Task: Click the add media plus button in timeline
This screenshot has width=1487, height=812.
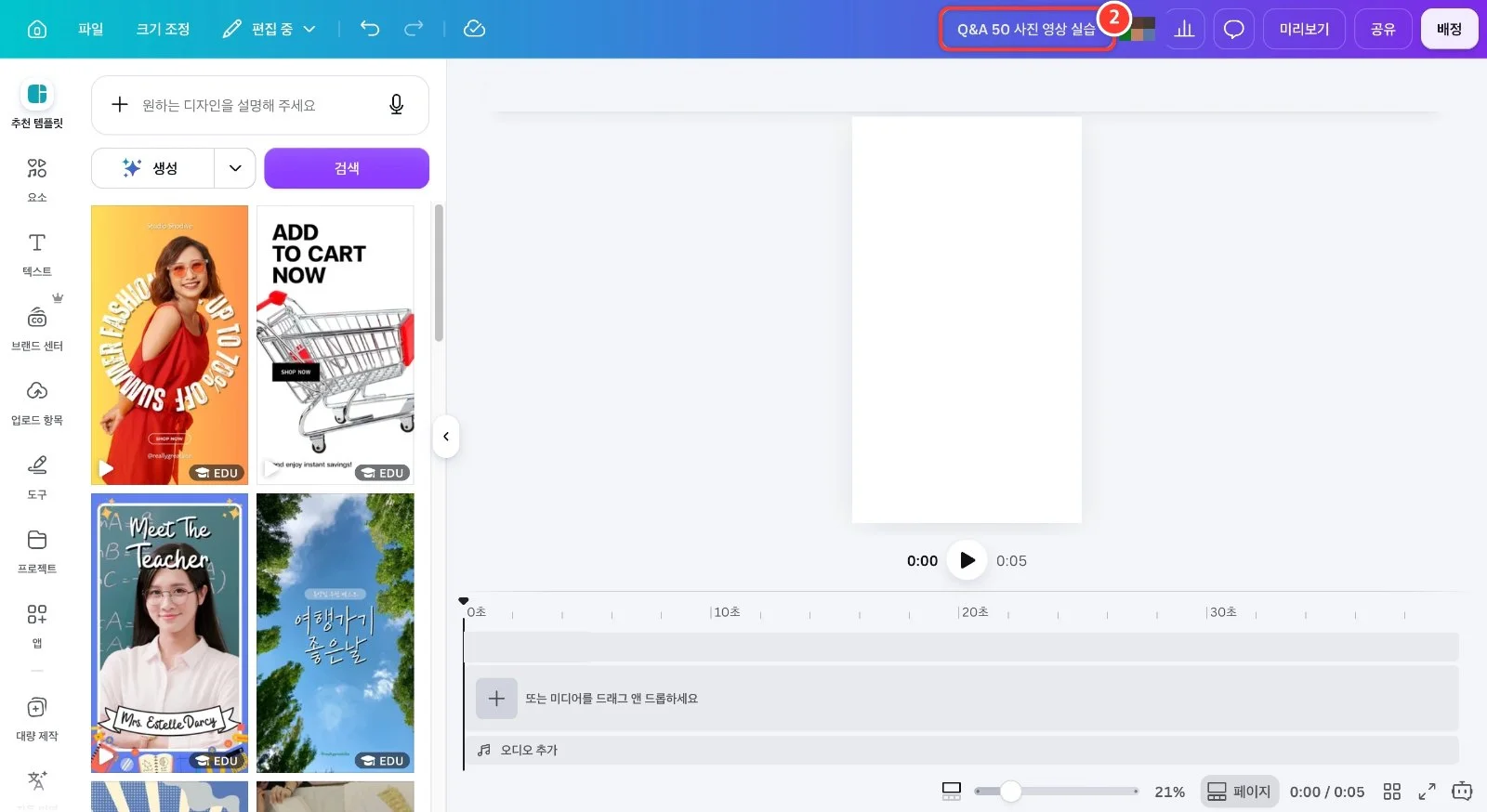Action: pos(496,698)
